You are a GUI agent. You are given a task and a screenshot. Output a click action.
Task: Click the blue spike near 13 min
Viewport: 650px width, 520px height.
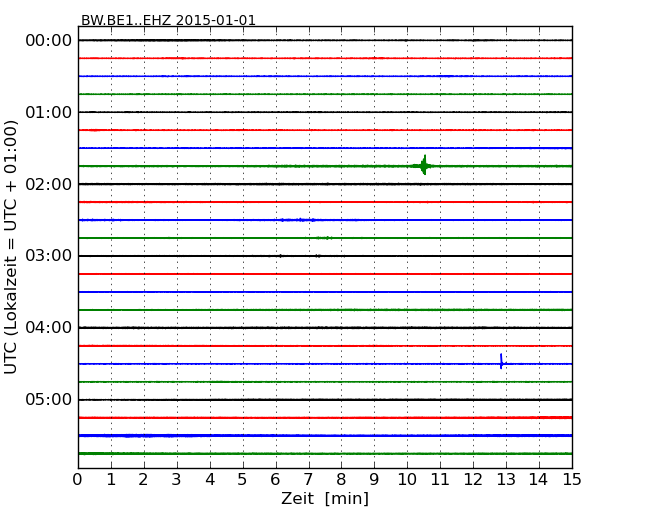pyautogui.click(x=502, y=362)
